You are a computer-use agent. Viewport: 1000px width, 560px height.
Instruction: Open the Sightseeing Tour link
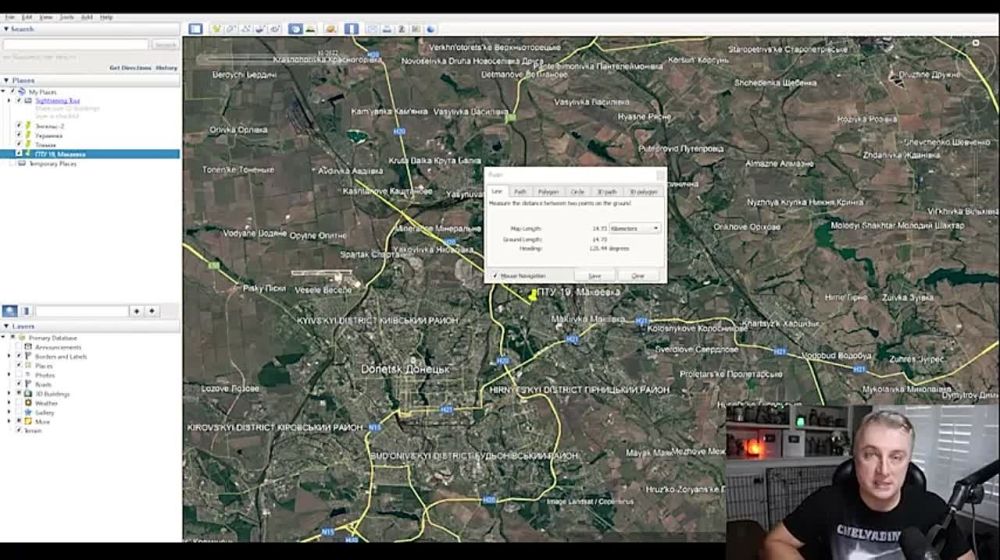pos(57,101)
